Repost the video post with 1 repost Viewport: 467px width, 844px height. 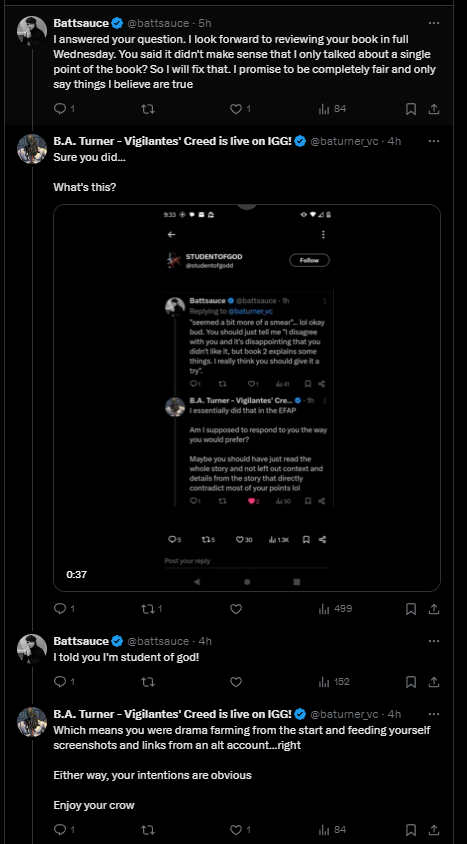151,609
